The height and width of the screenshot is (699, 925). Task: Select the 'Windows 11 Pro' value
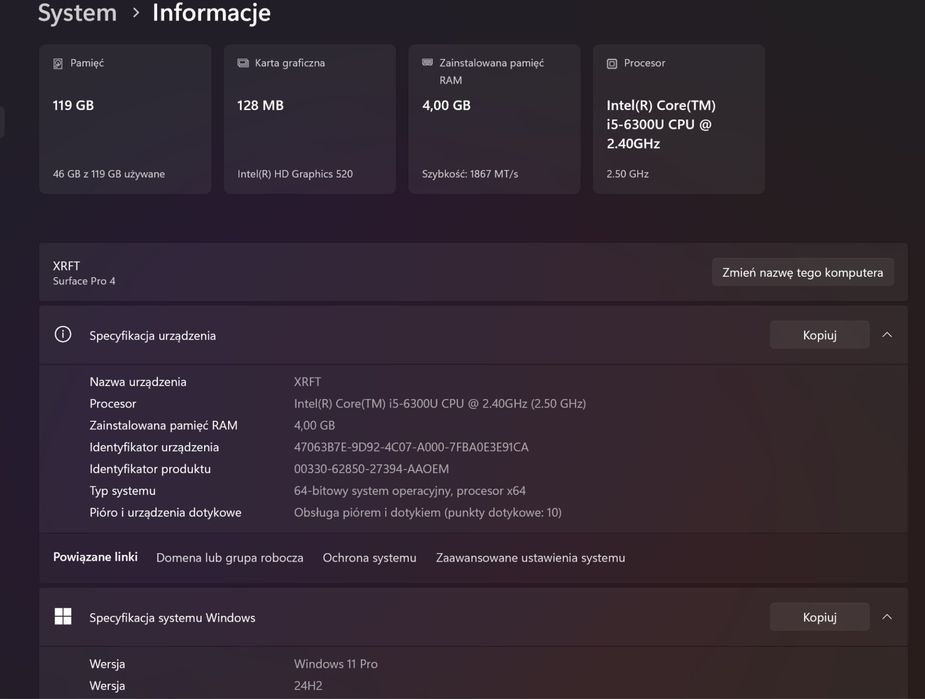336,664
